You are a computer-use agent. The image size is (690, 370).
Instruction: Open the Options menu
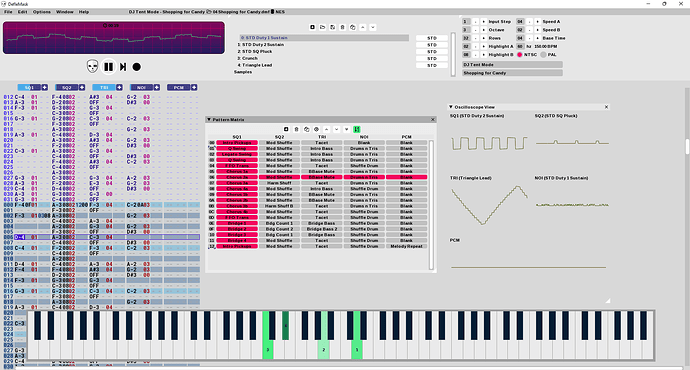42,12
